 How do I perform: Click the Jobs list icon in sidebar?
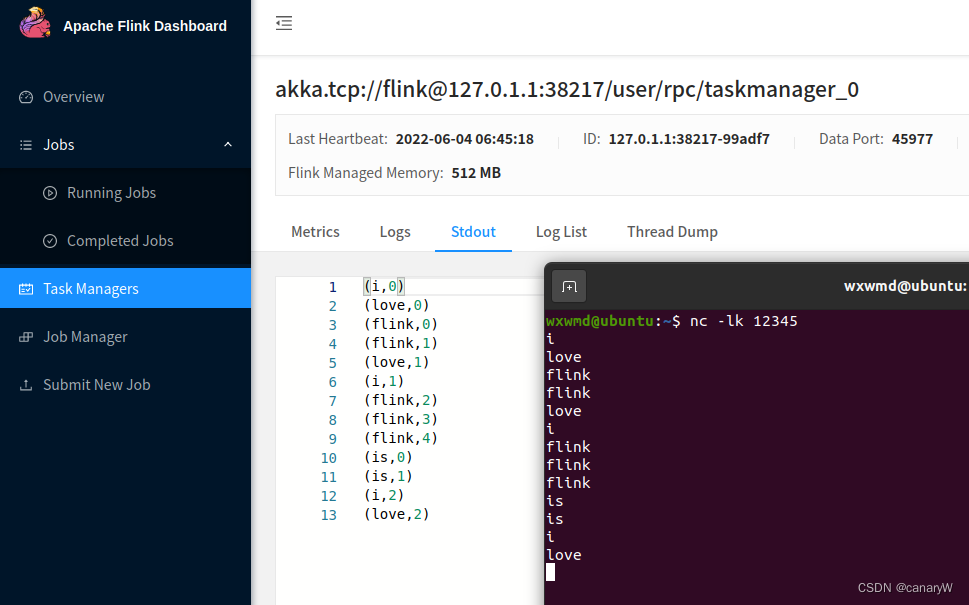coord(25,144)
